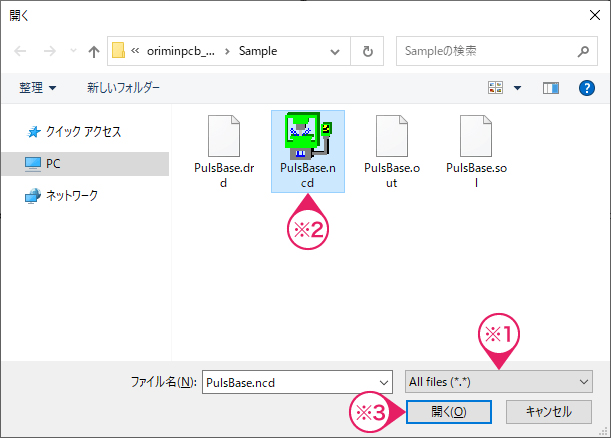This screenshot has width=611, height=438.
Task: Click the Forward navigation arrow
Action: click(46, 51)
